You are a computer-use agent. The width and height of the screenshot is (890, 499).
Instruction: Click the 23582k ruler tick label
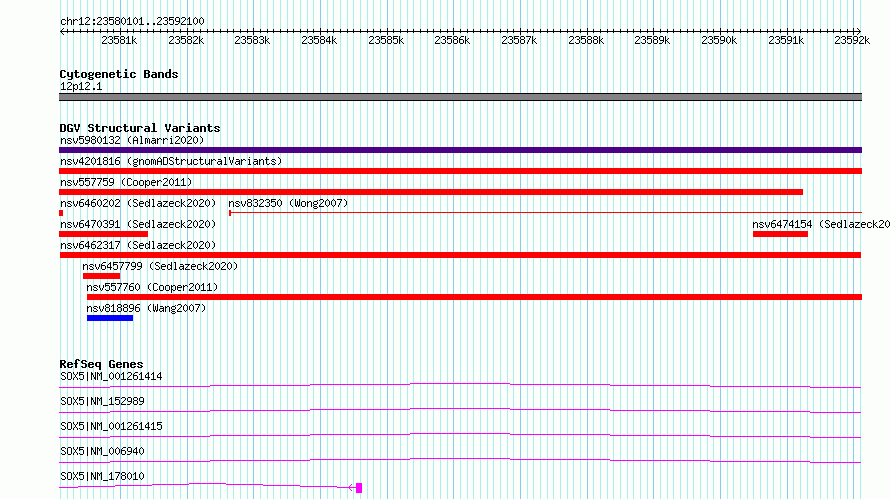point(186,40)
